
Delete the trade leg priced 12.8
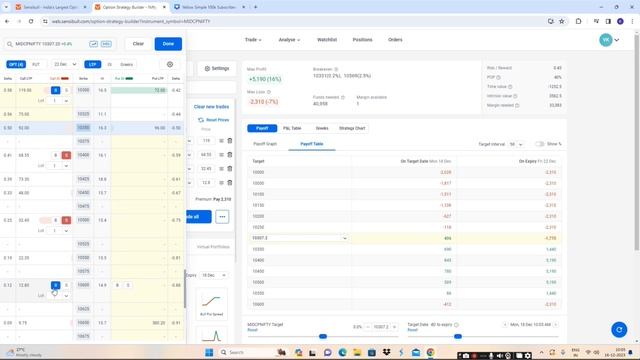point(230,182)
